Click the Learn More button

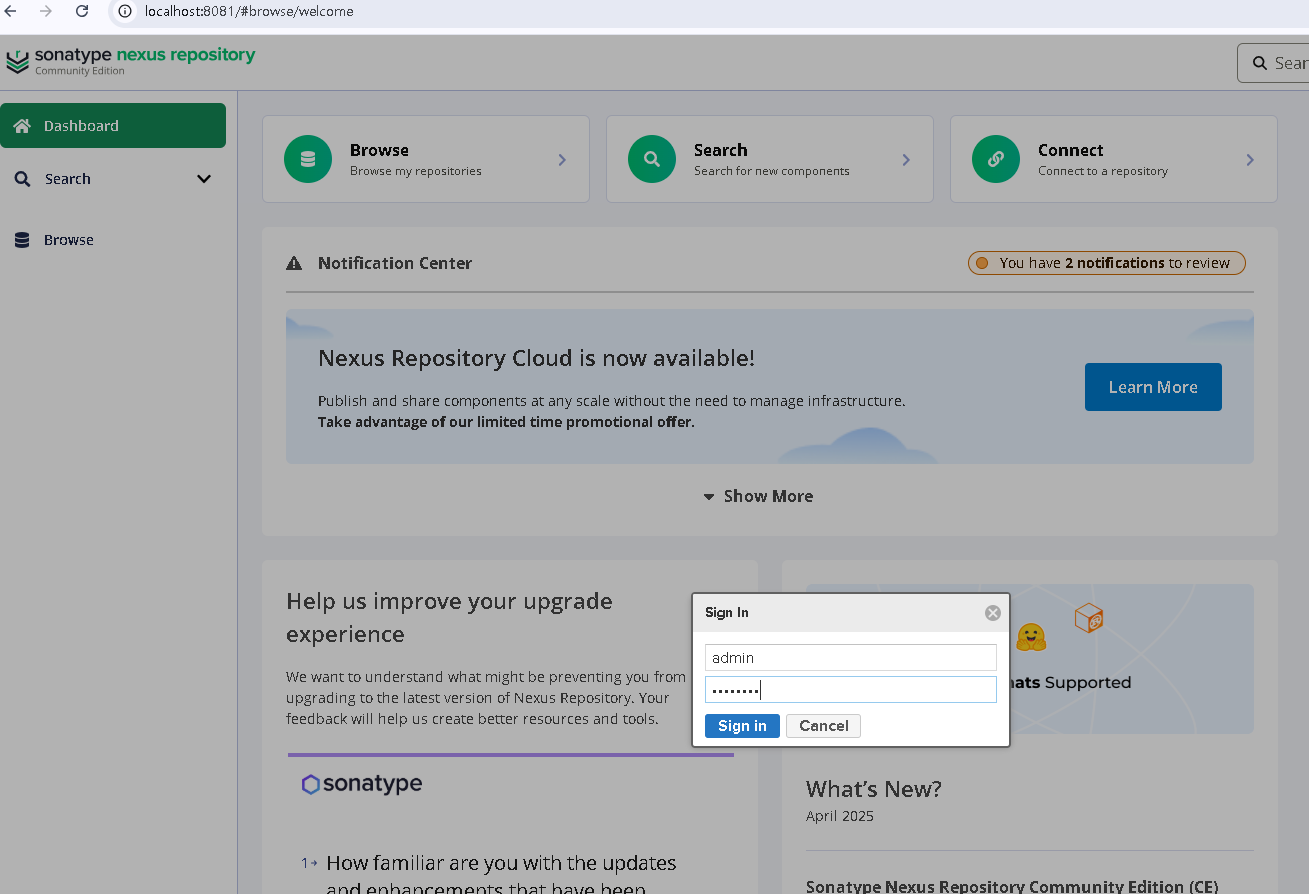click(1153, 387)
